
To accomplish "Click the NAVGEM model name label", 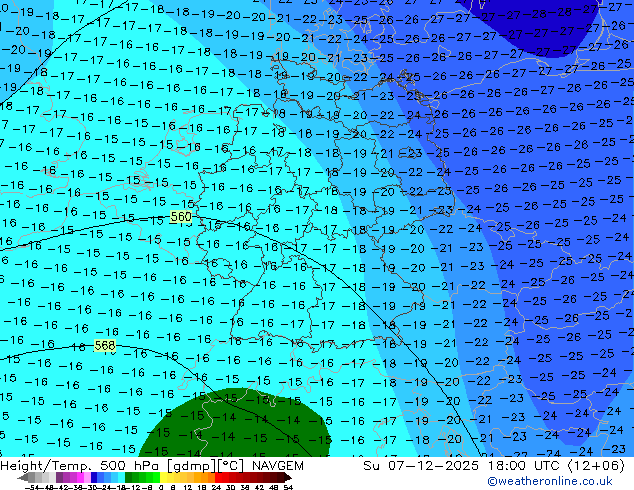I will 277,466.
